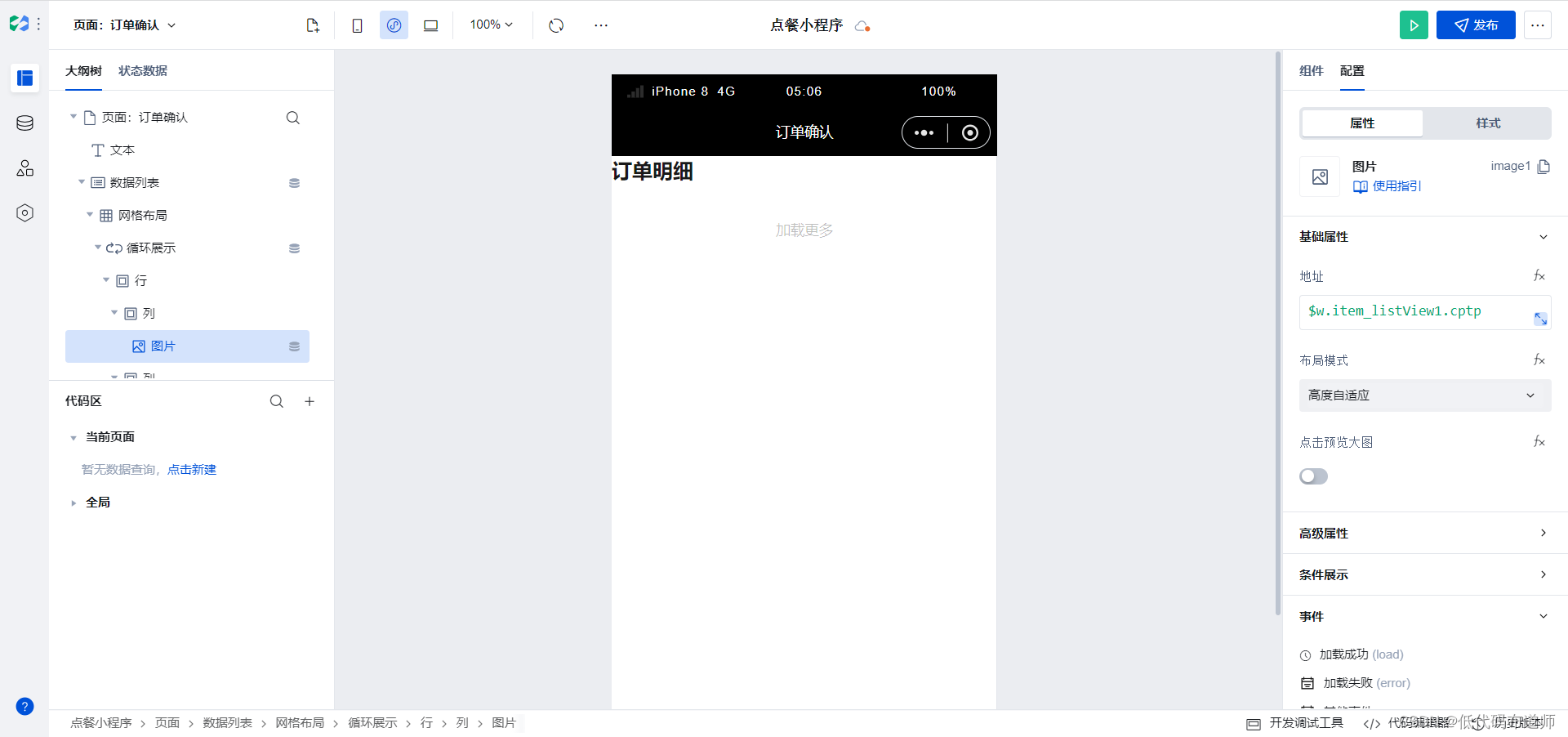Screen dimensions: 1568x737
Task: Select the 属性 segment tab
Action: click(1362, 123)
